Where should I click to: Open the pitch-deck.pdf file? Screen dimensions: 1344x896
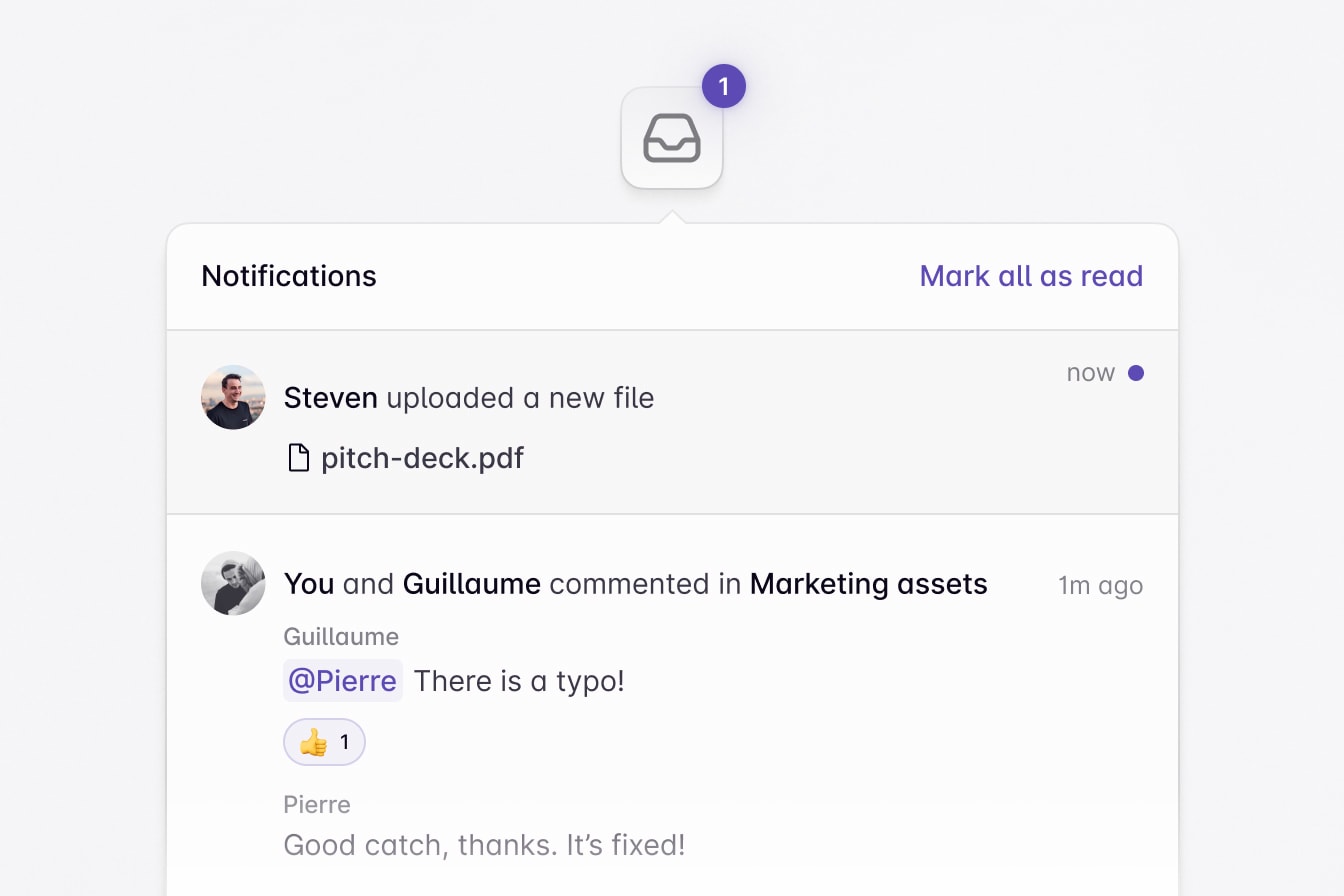point(421,457)
